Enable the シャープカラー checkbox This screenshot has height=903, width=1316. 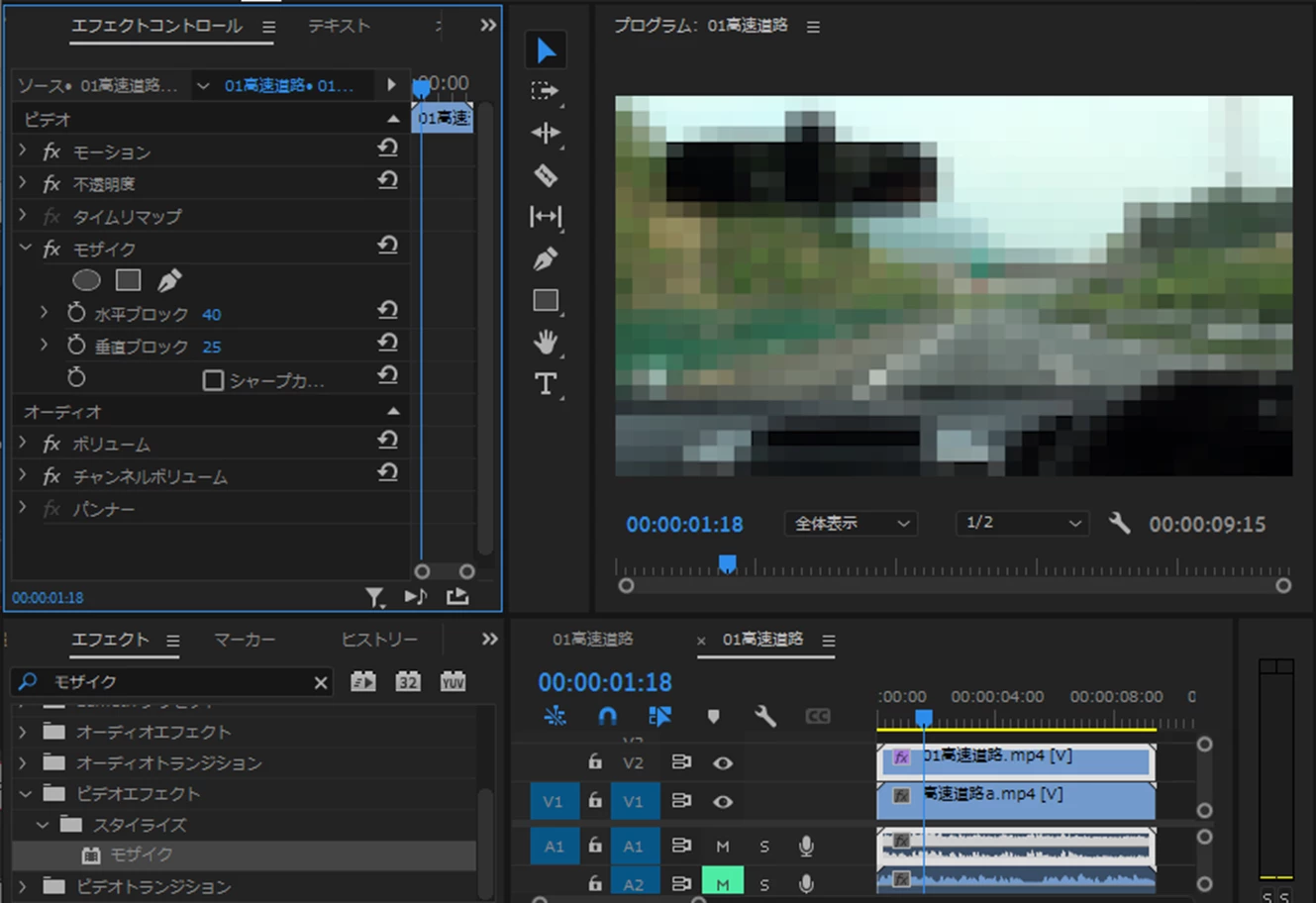point(213,380)
